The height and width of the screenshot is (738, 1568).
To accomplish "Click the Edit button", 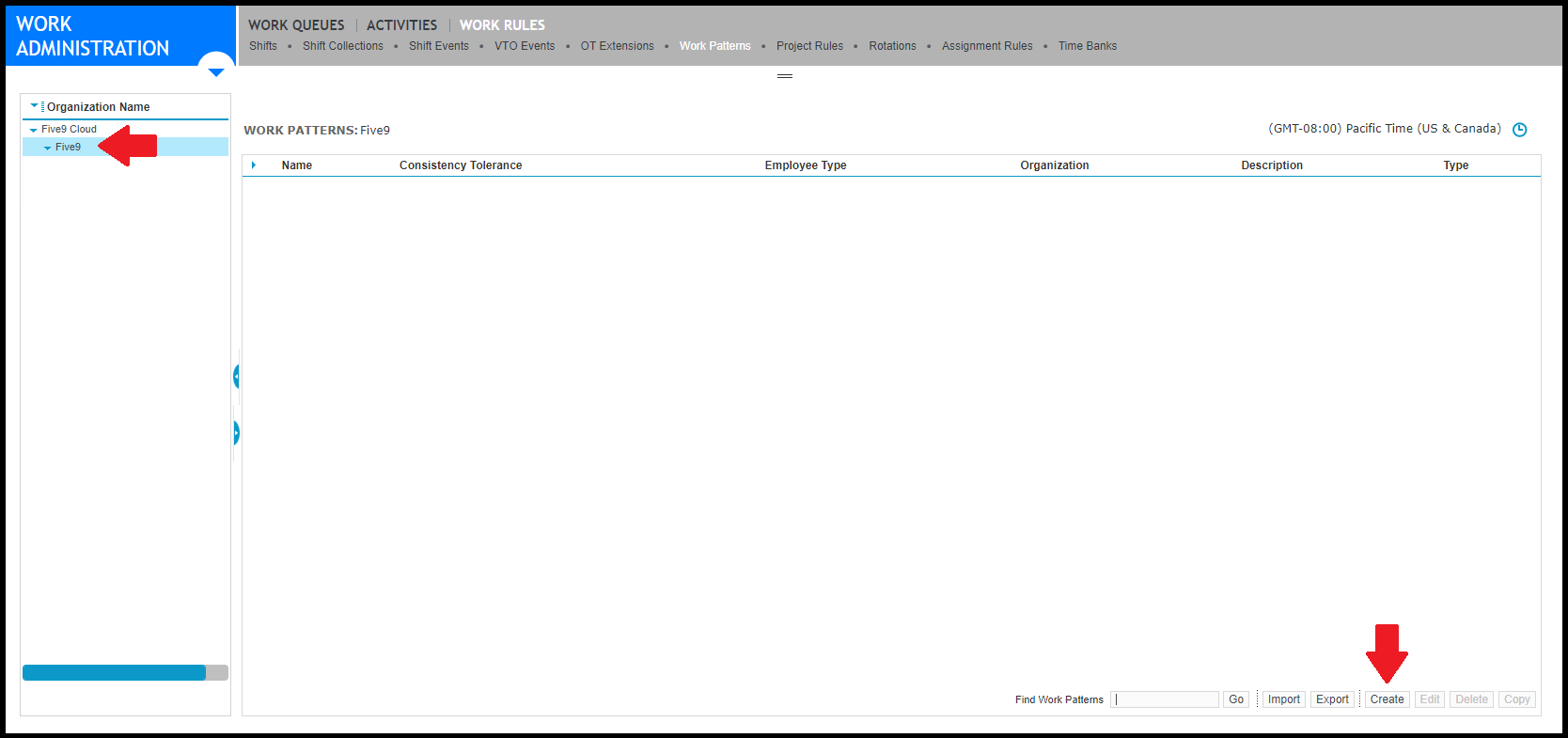I will click(x=1430, y=699).
